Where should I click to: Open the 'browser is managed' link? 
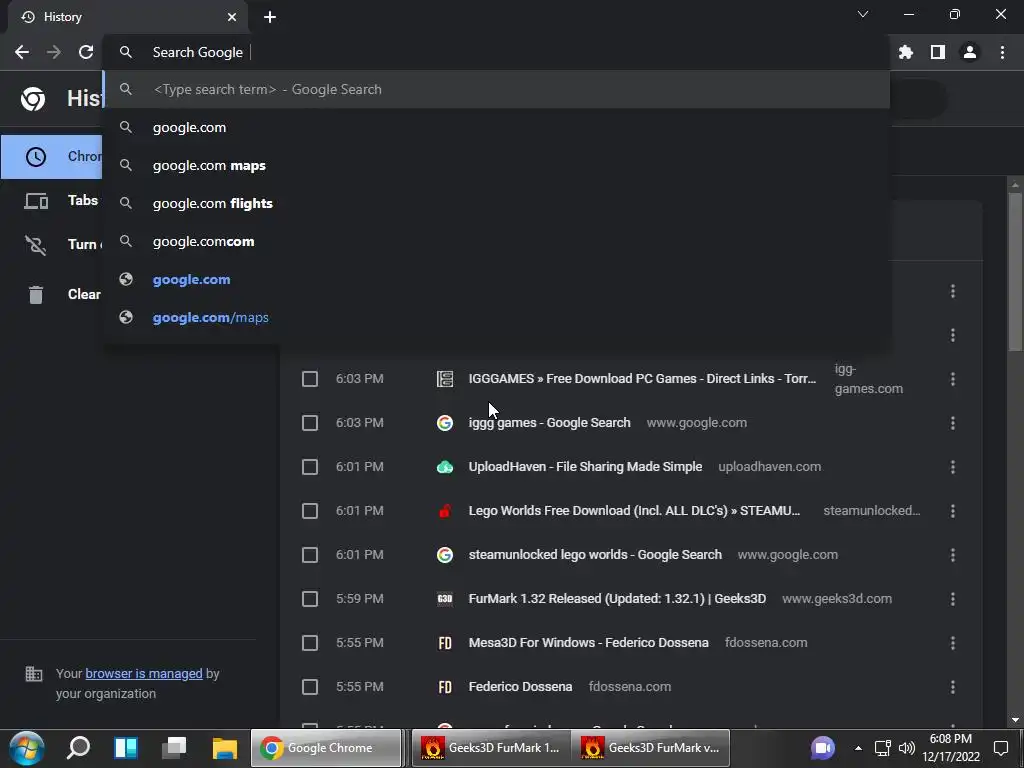point(144,673)
